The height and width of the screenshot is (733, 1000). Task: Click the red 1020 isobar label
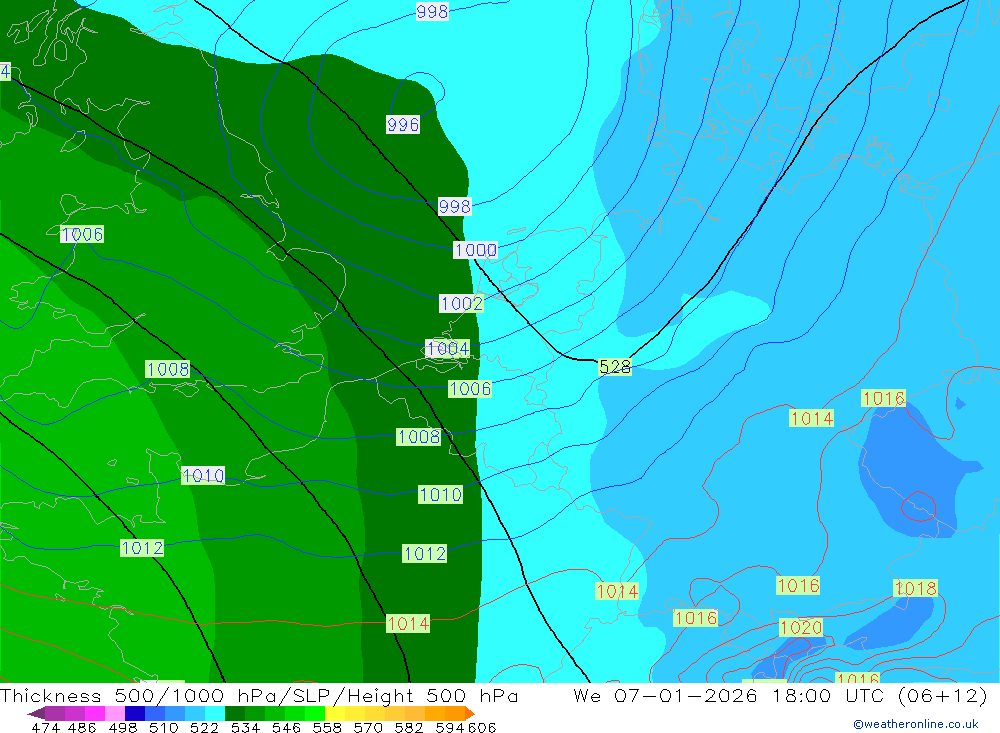801,628
